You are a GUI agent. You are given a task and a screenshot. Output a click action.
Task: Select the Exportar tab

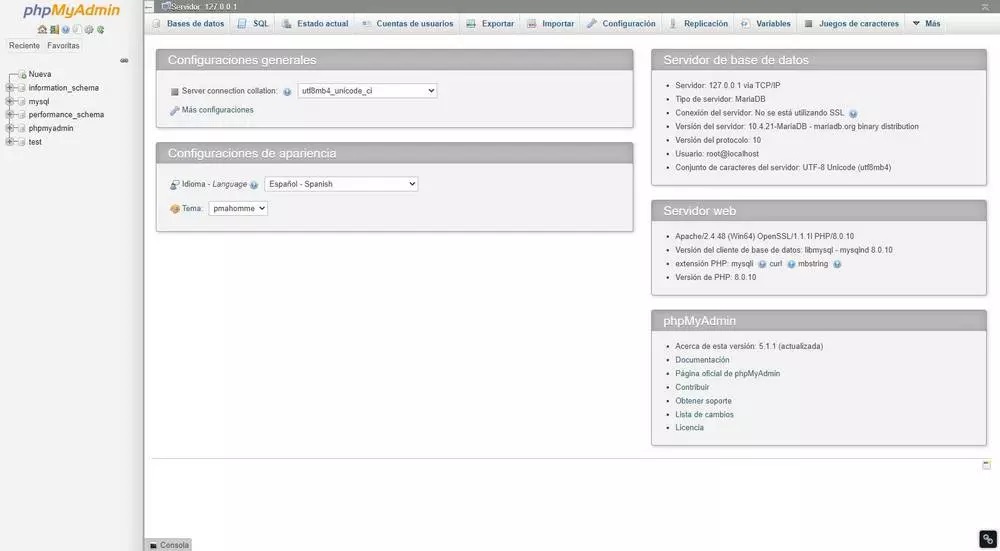tap(490, 24)
